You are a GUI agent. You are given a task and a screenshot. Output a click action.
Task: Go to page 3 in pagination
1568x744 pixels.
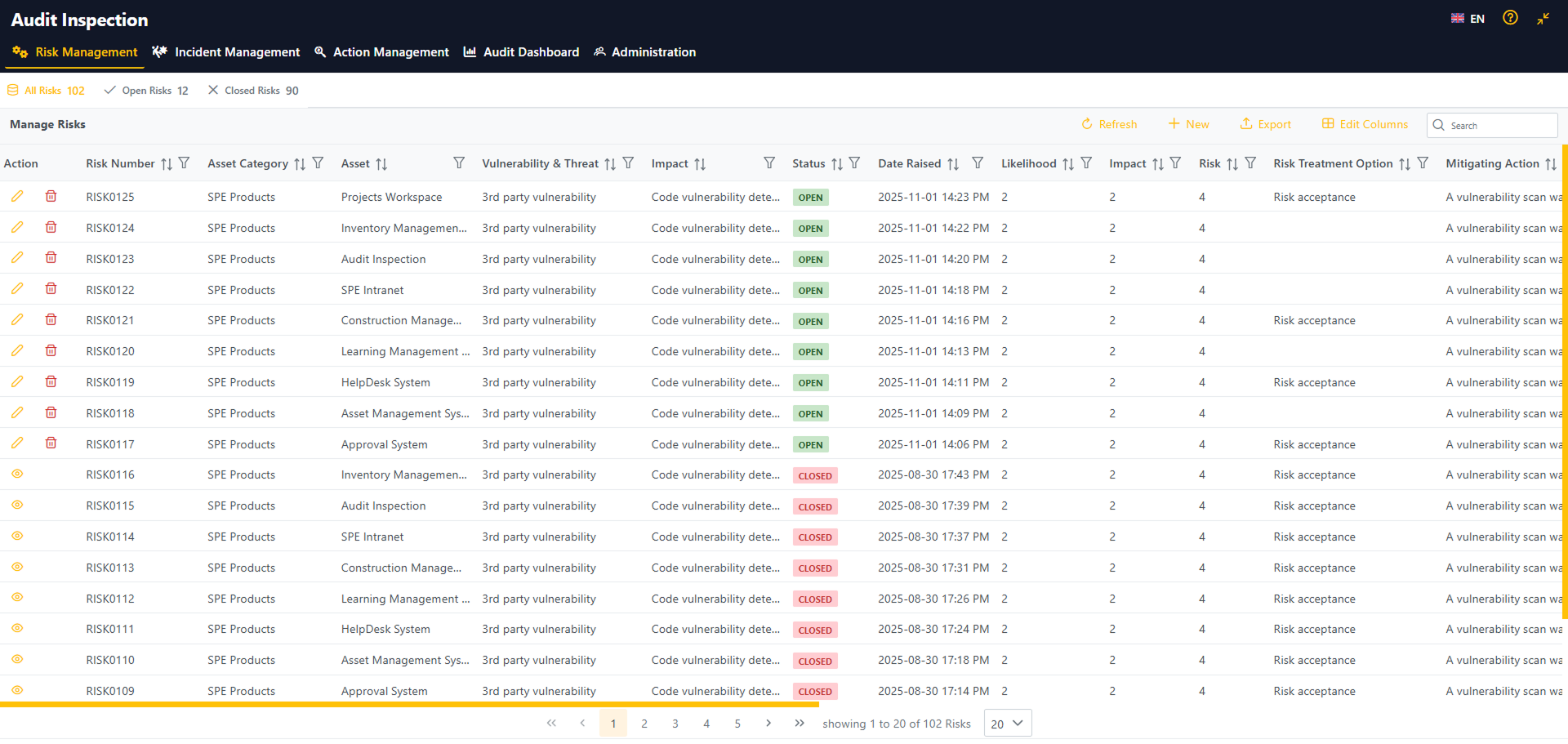(675, 724)
